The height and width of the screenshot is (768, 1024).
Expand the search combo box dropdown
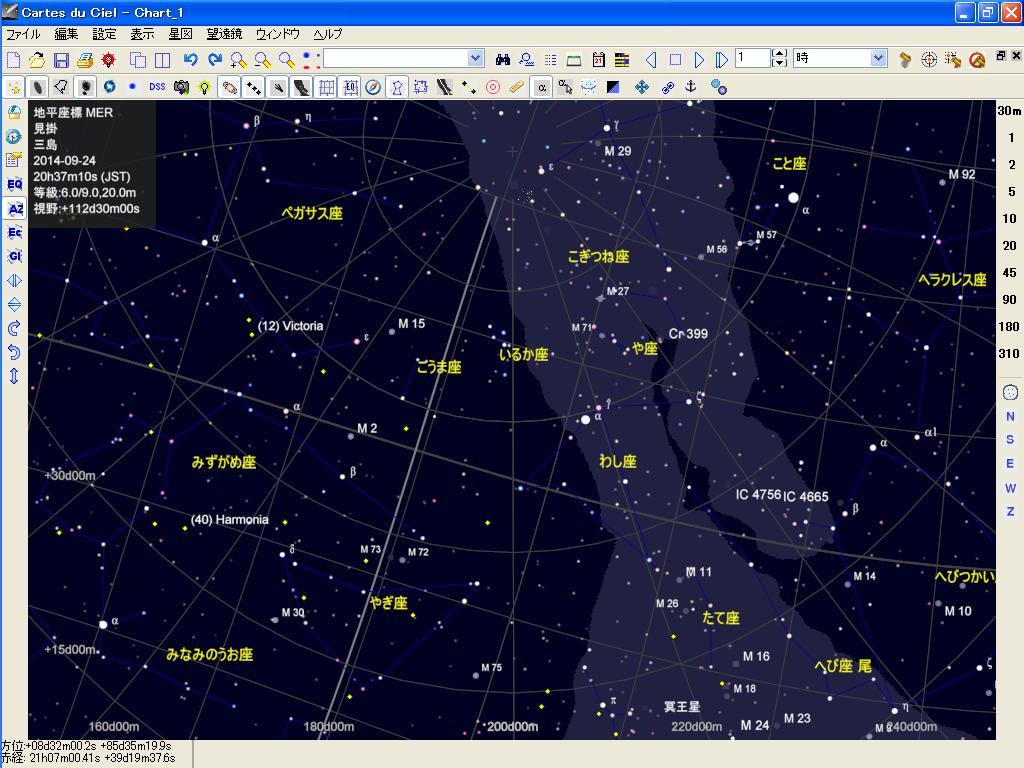click(x=476, y=59)
